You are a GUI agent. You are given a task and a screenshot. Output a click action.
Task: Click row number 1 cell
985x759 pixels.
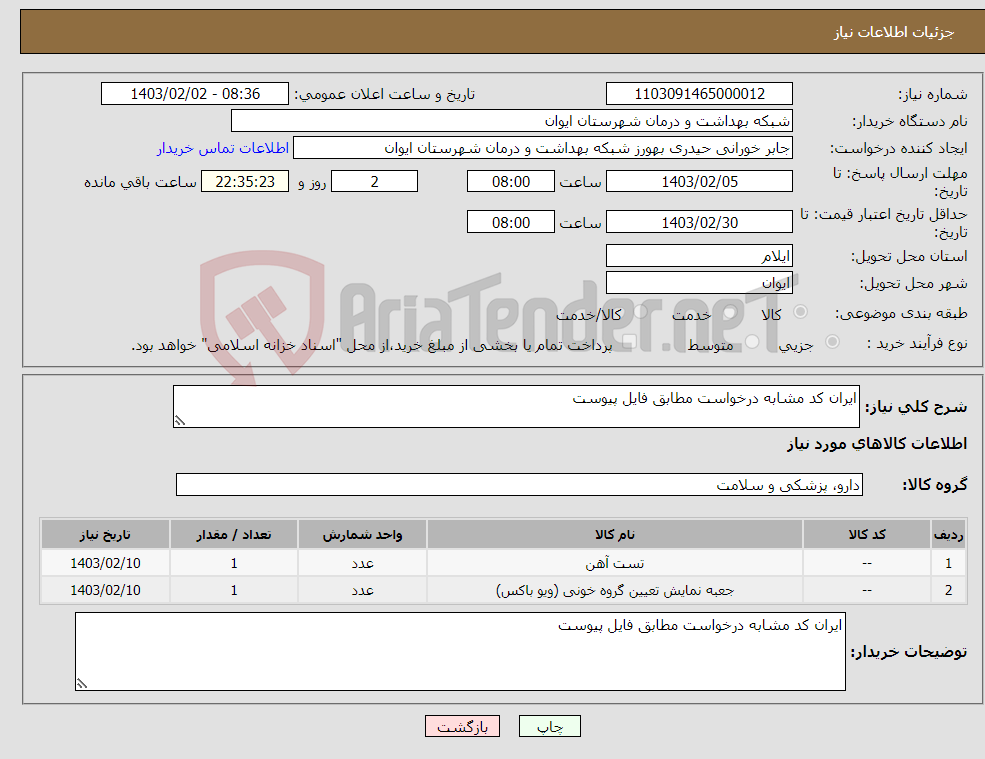949,563
